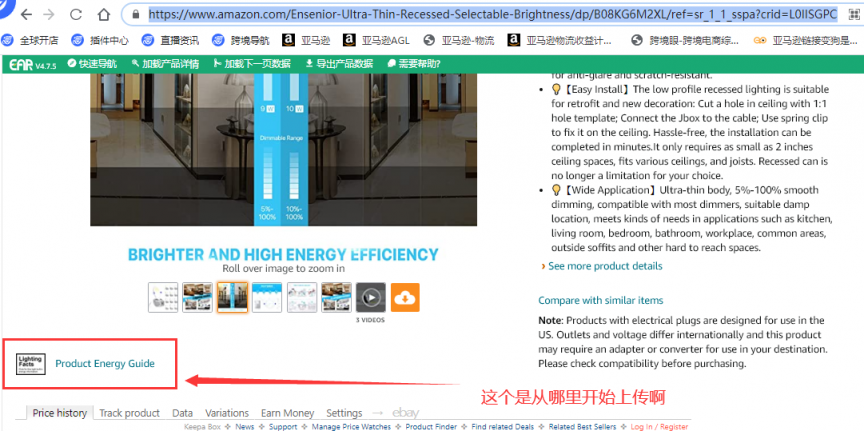
Task: Click the Lighting Facts label icon
Action: [x=31, y=364]
